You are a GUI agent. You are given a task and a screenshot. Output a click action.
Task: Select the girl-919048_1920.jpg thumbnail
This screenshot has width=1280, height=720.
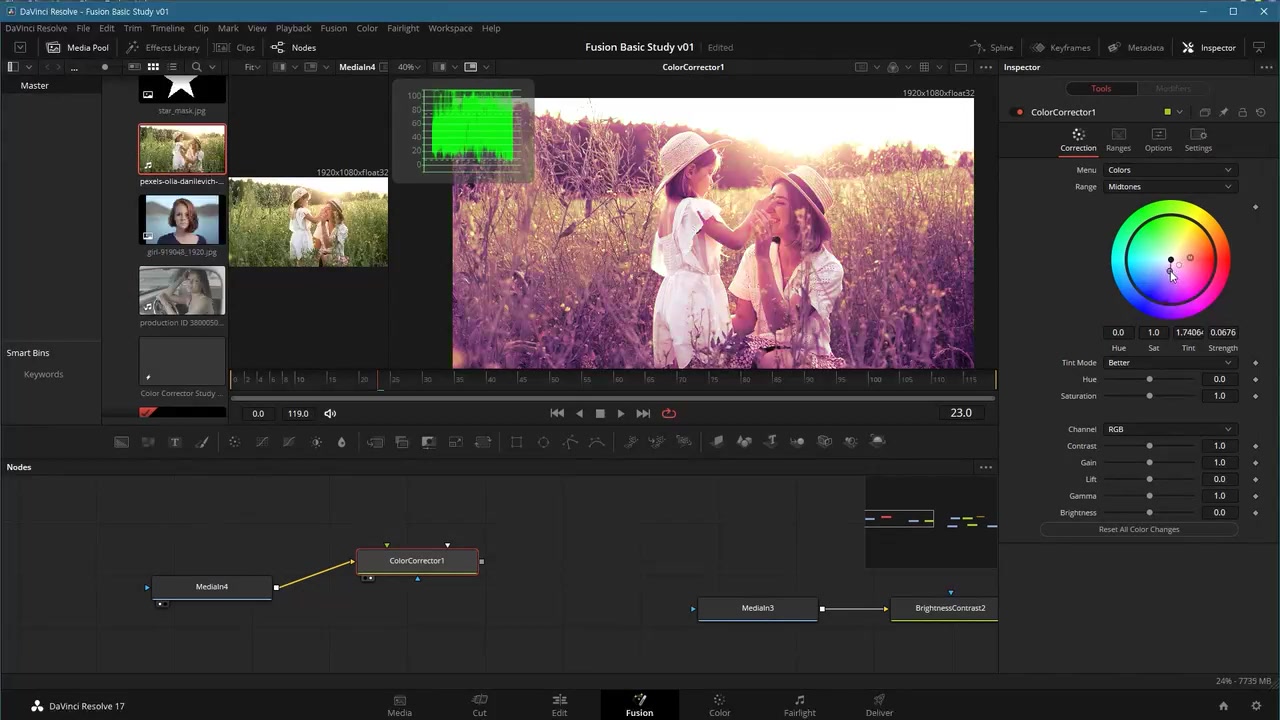coord(182,219)
